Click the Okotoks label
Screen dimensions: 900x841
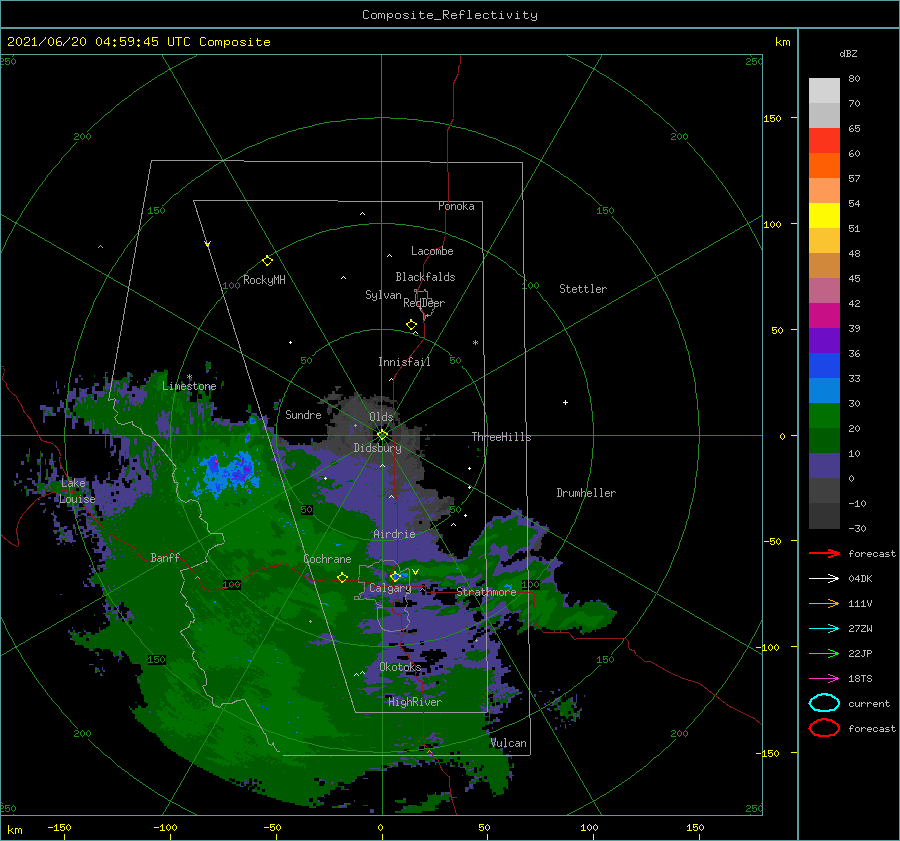[400, 667]
